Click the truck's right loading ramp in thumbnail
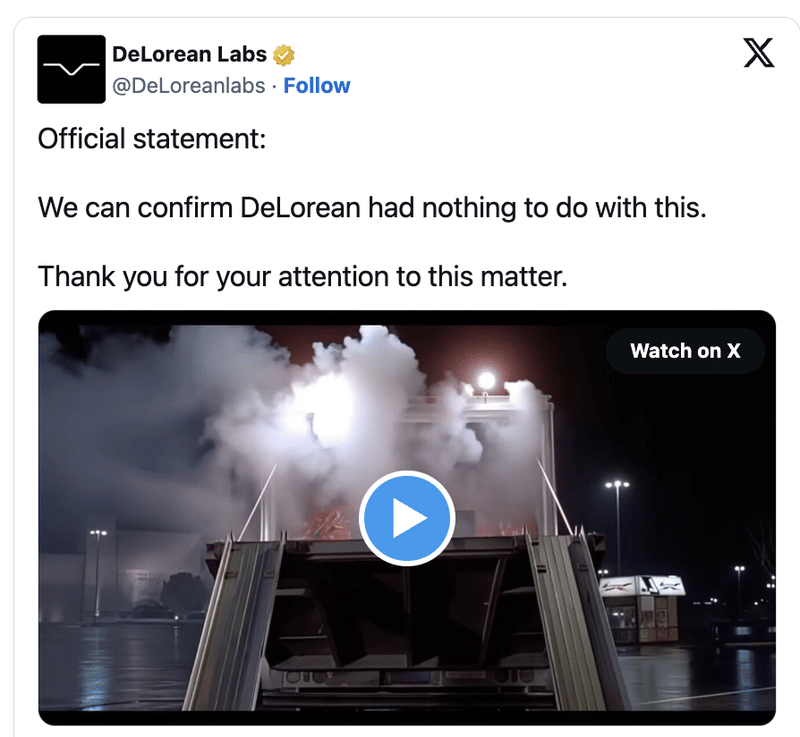This screenshot has height=737, width=800. (x=571, y=617)
